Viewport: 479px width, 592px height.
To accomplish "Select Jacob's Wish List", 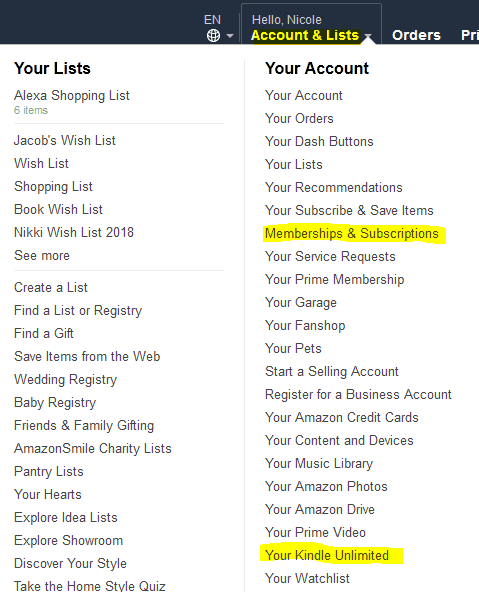I will (65, 140).
